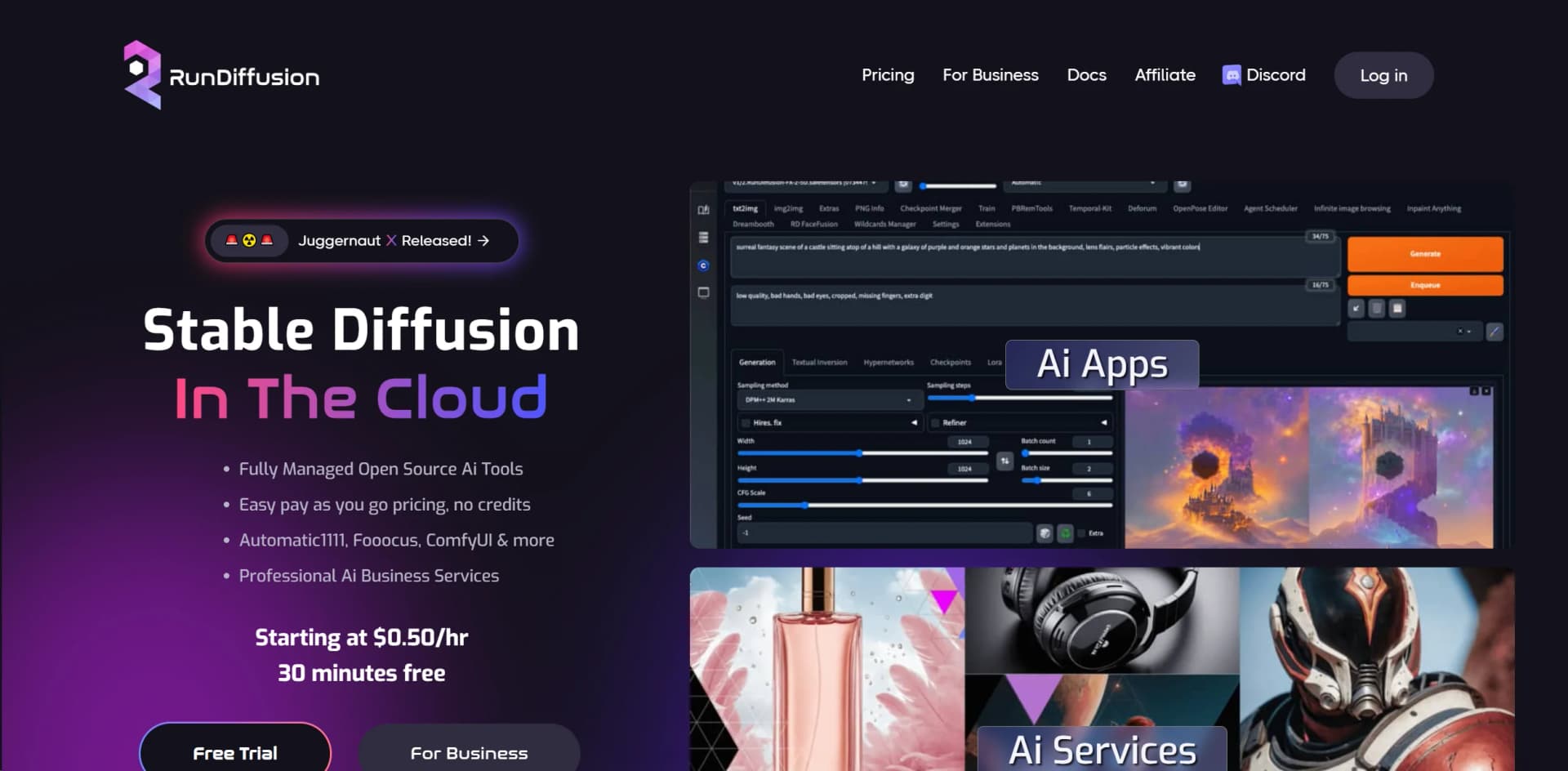Click the positive prompt text box

tap(1035, 256)
